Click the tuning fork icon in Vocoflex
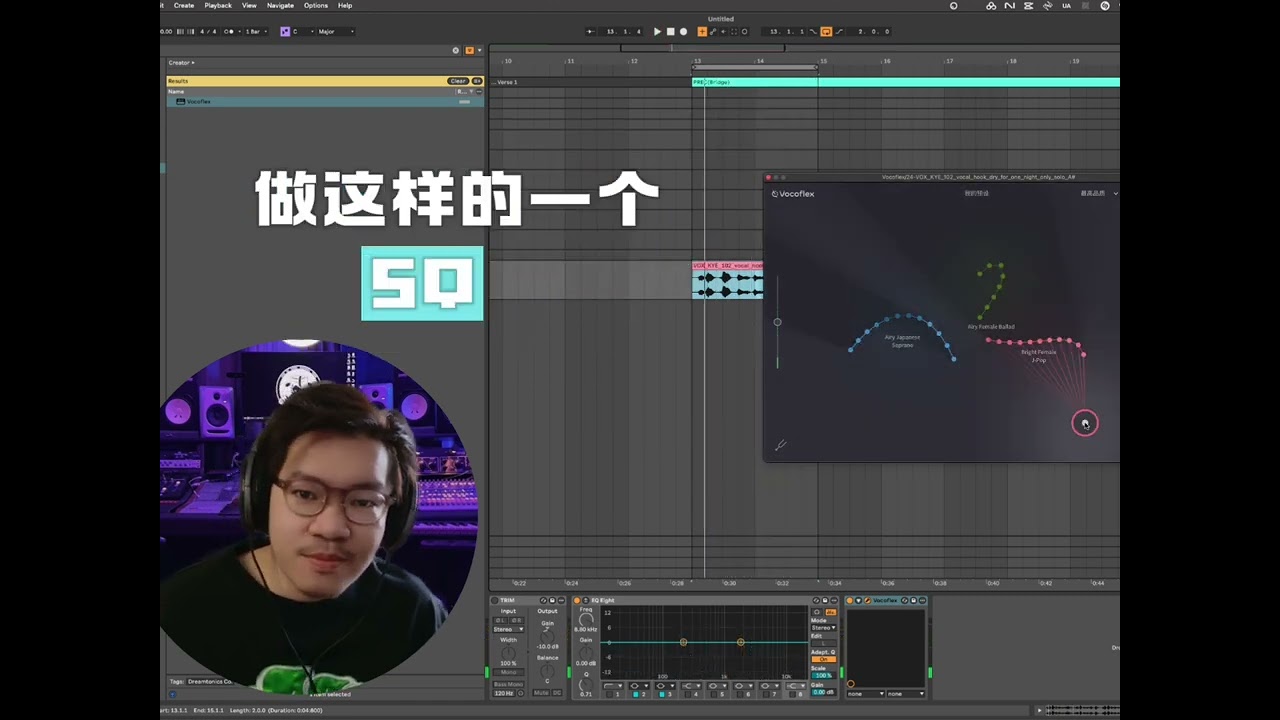This screenshot has width=1280, height=720. (x=780, y=445)
